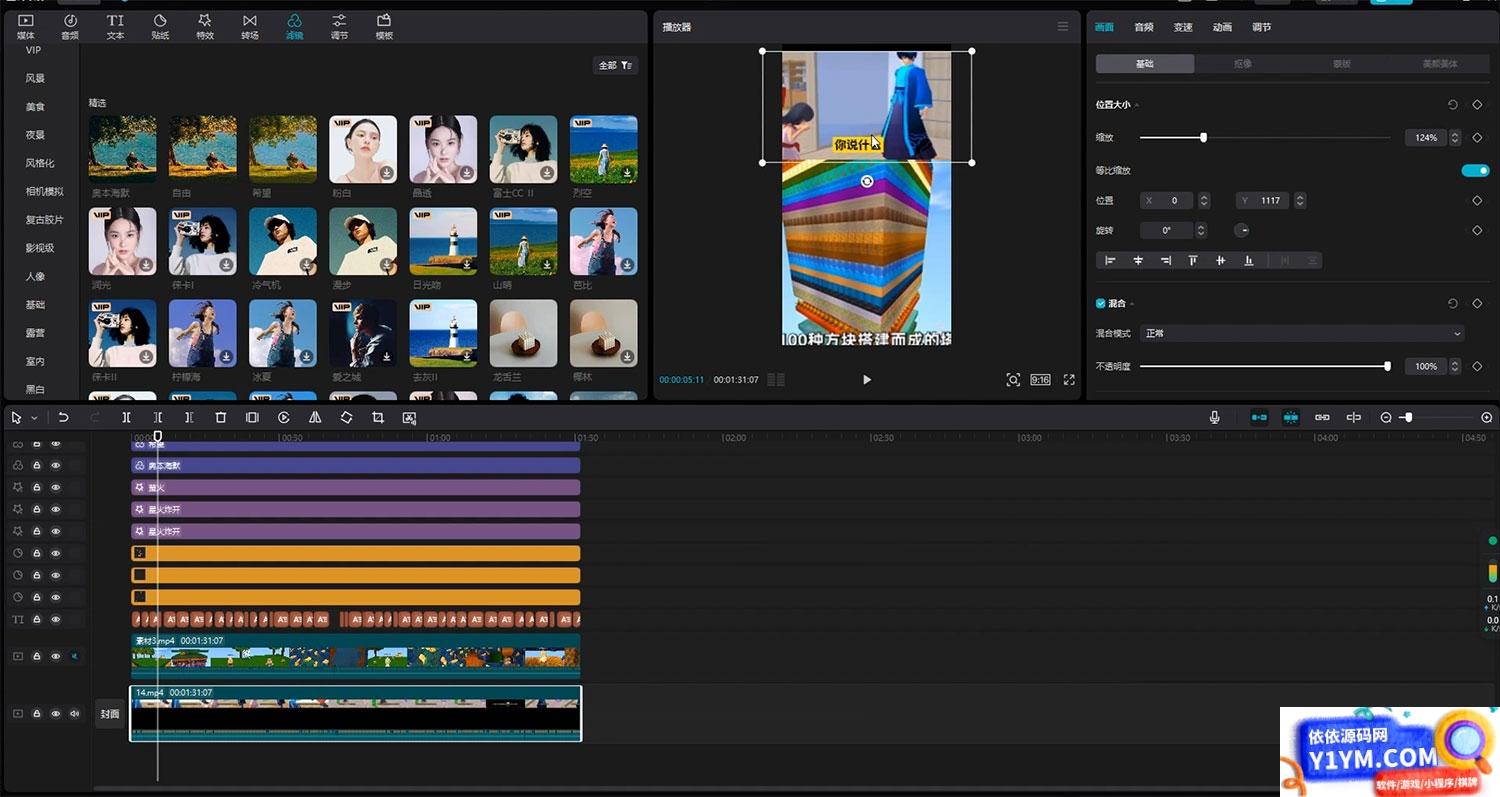This screenshot has width=1500, height=797.
Task: Toggle the 等比缩放 uniform scale switch
Action: [x=1475, y=171]
